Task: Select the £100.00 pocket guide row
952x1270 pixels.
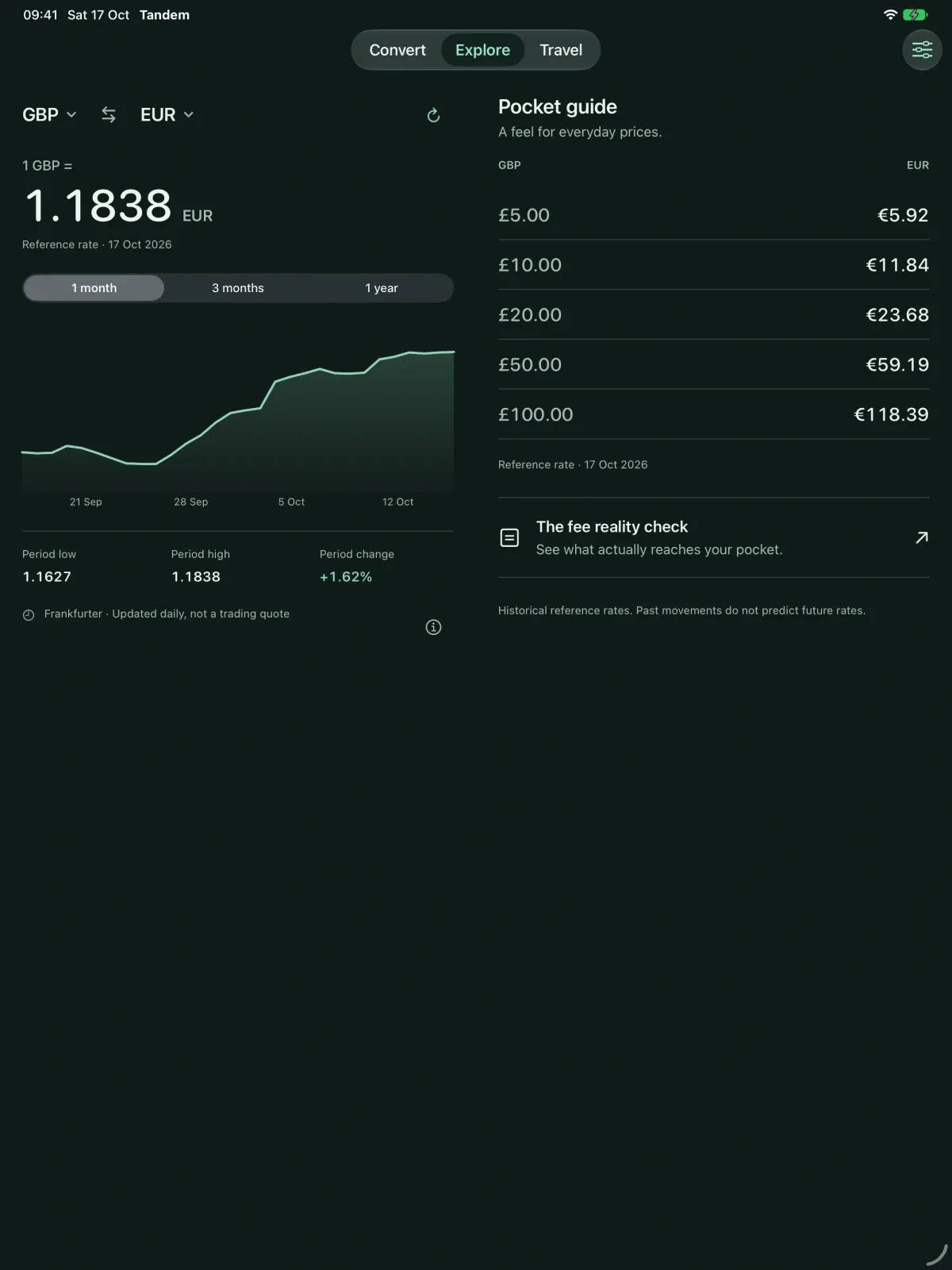Action: (x=714, y=414)
